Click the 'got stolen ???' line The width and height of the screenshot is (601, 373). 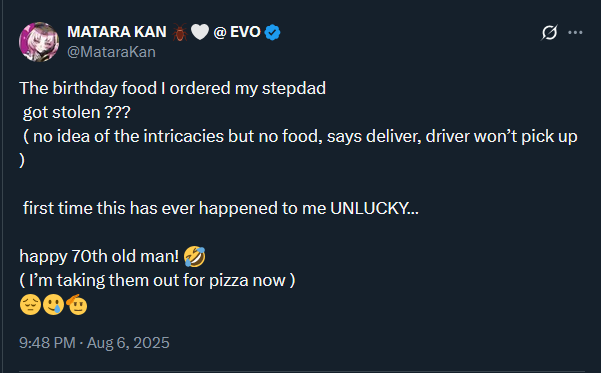[x=77, y=113]
